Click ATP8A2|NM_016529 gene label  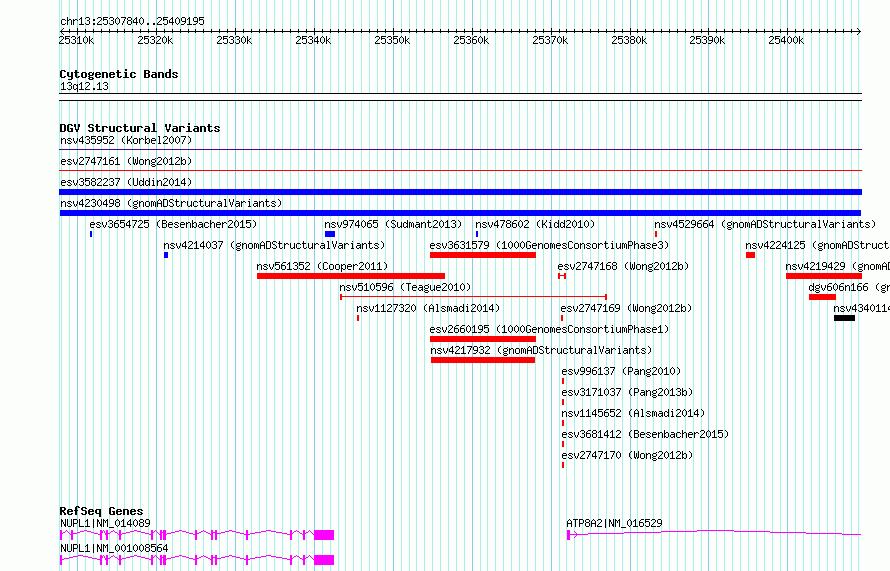pyautogui.click(x=614, y=523)
